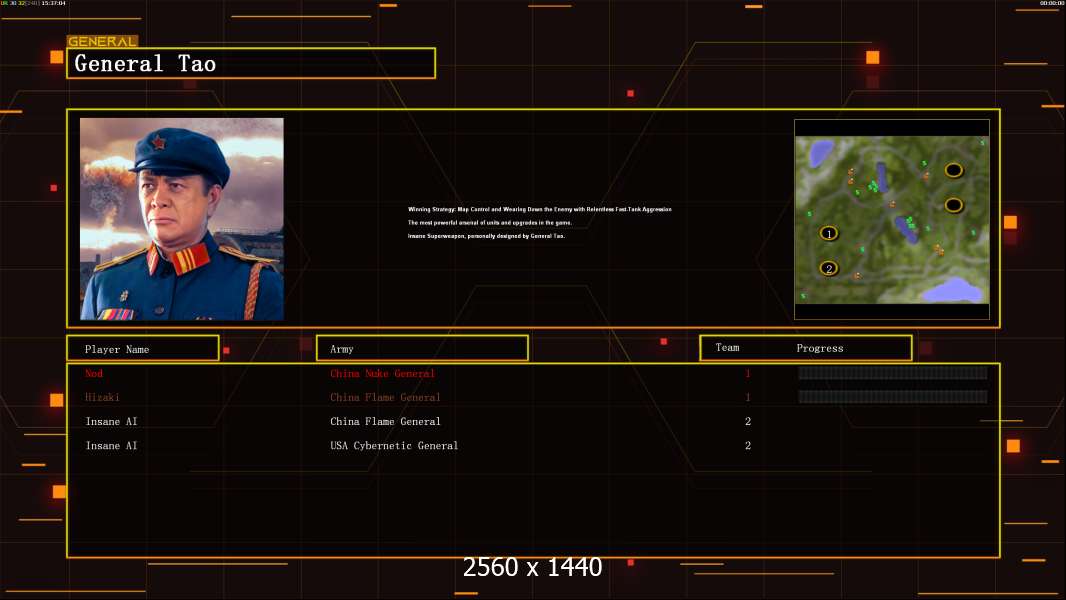Image resolution: width=1066 pixels, height=600 pixels.
Task: Click the Team column header label
Action: tap(727, 347)
